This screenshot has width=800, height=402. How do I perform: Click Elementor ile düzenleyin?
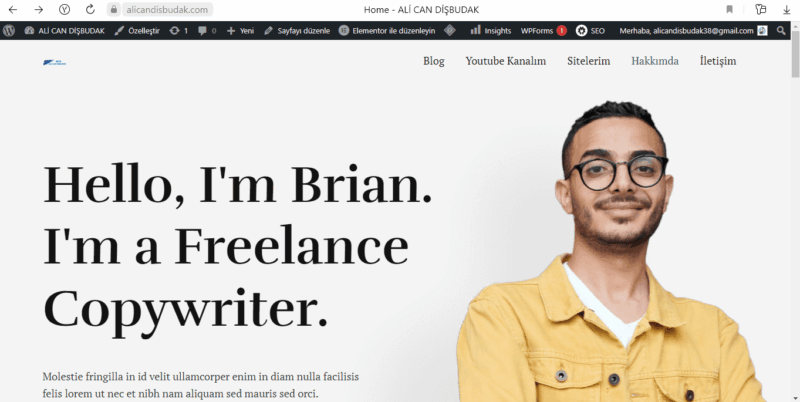(387, 31)
